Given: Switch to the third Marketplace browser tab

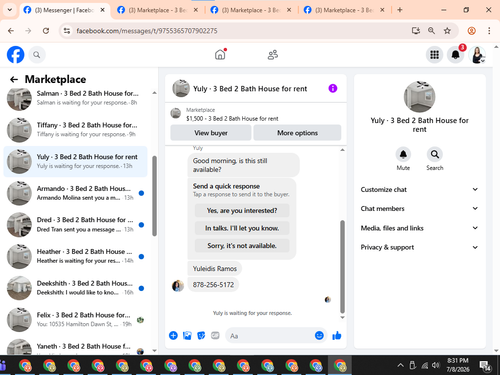Looking at the screenshot, I should click(251, 10).
